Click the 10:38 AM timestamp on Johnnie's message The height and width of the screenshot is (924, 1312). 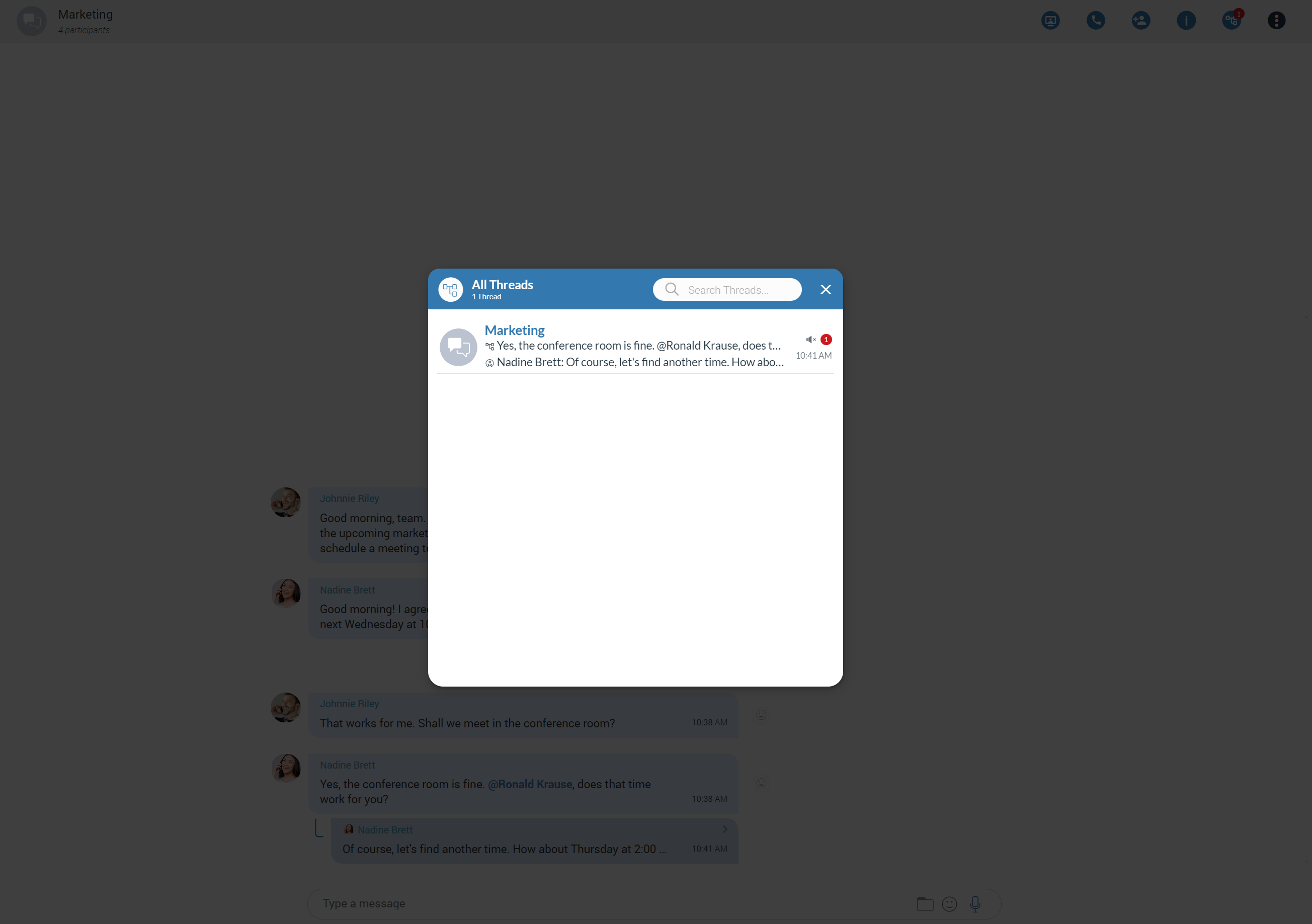click(x=709, y=722)
